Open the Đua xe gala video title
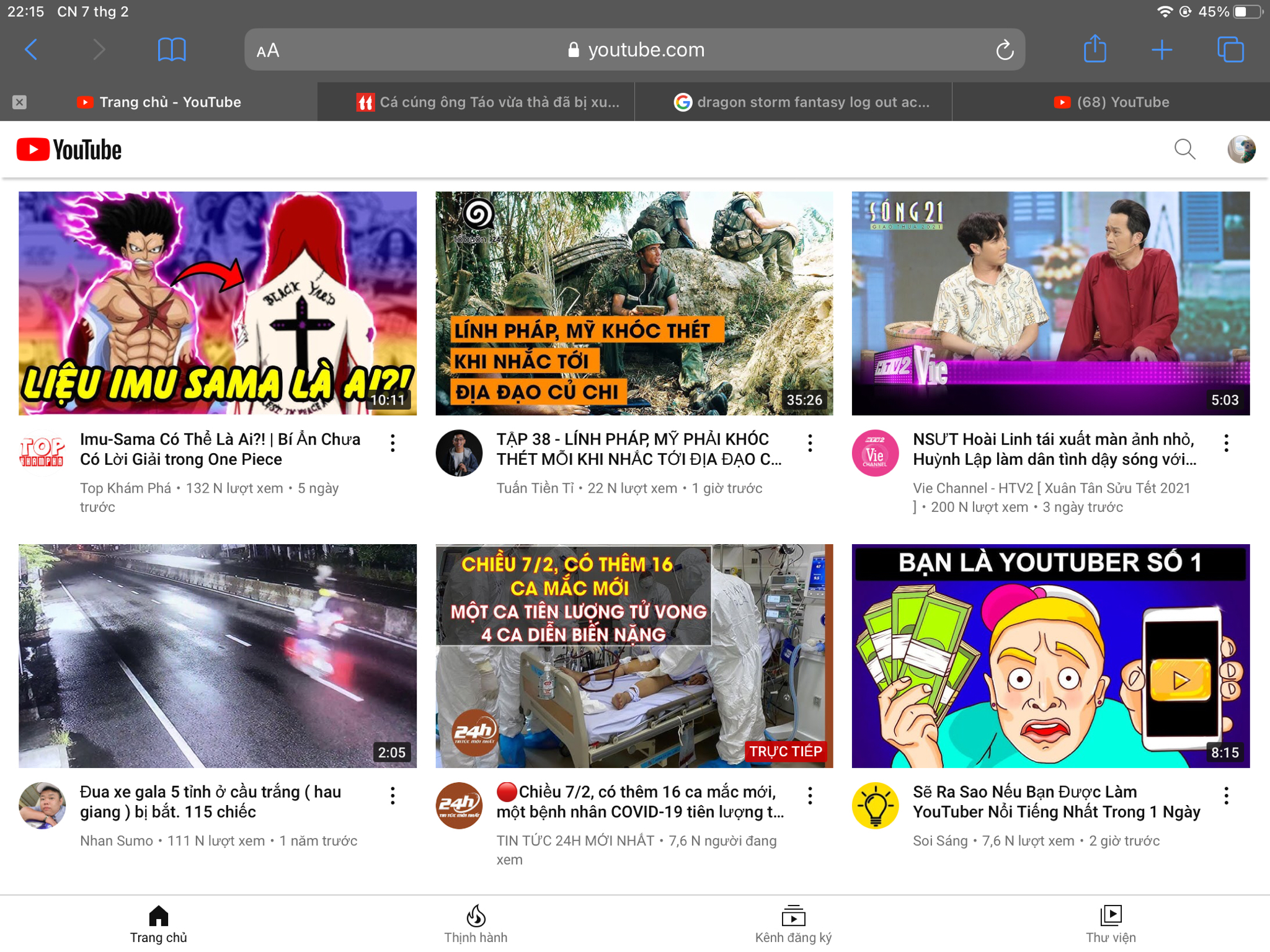The width and height of the screenshot is (1270, 952). coord(211,802)
